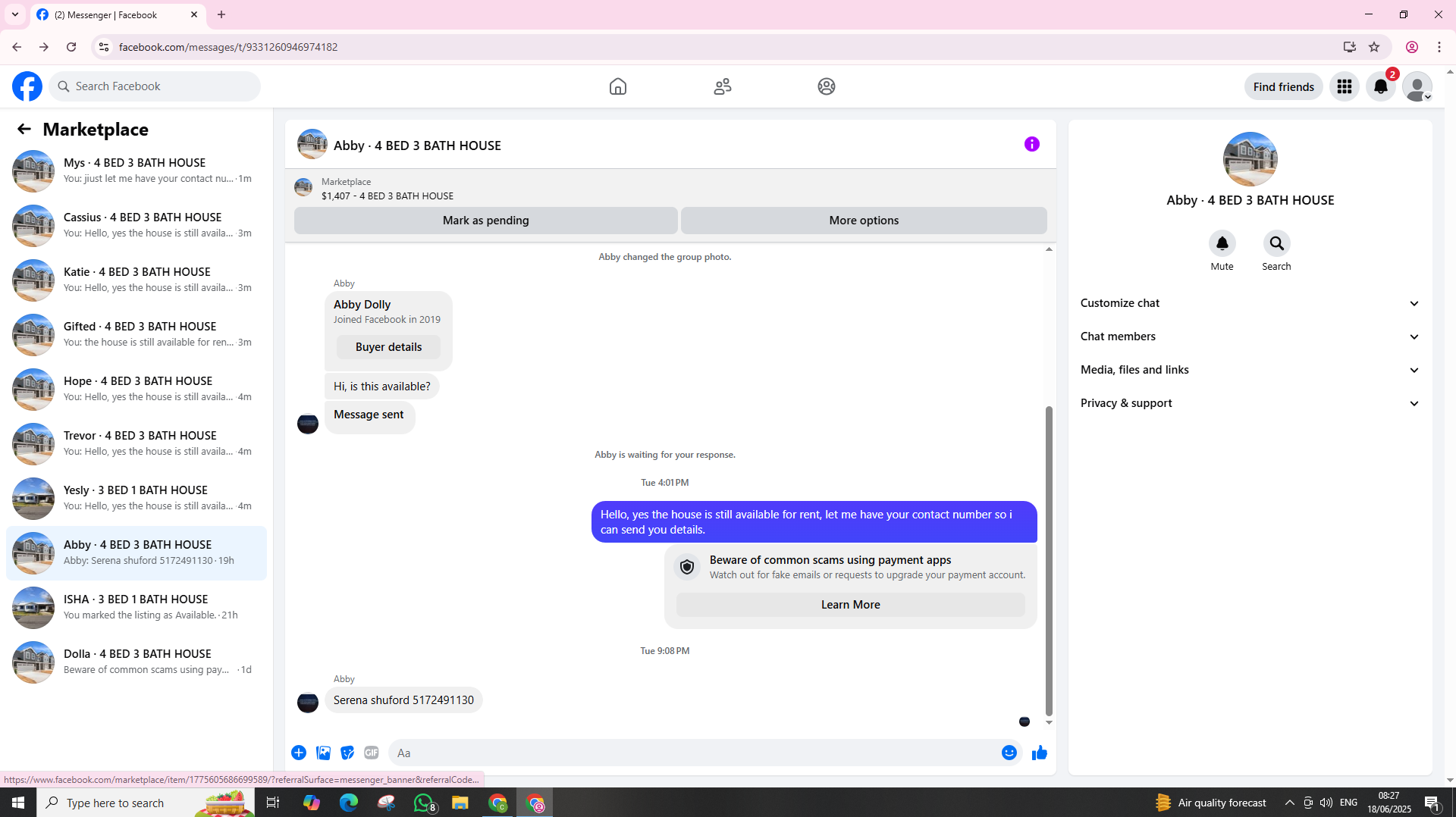1456x817 pixels.
Task: Click the conversation scrollbar thumb
Action: [1049, 561]
